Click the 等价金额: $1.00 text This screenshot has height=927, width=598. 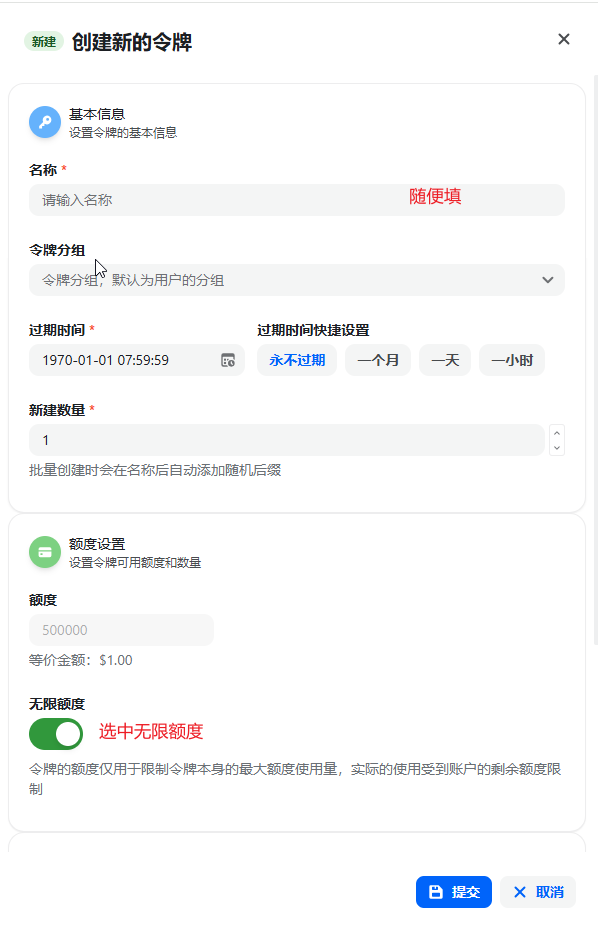tap(80, 660)
